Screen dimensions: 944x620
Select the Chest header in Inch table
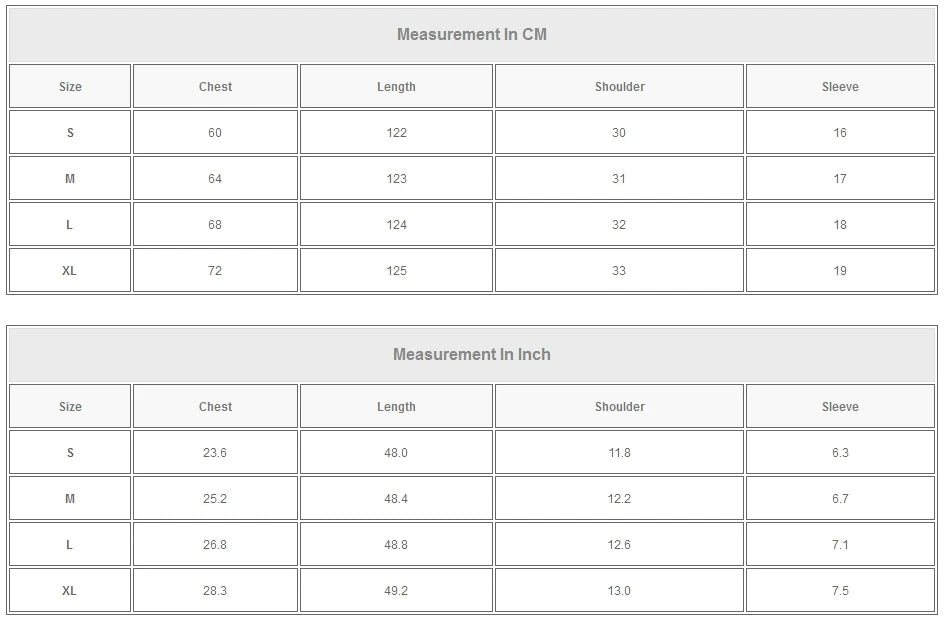pos(213,407)
